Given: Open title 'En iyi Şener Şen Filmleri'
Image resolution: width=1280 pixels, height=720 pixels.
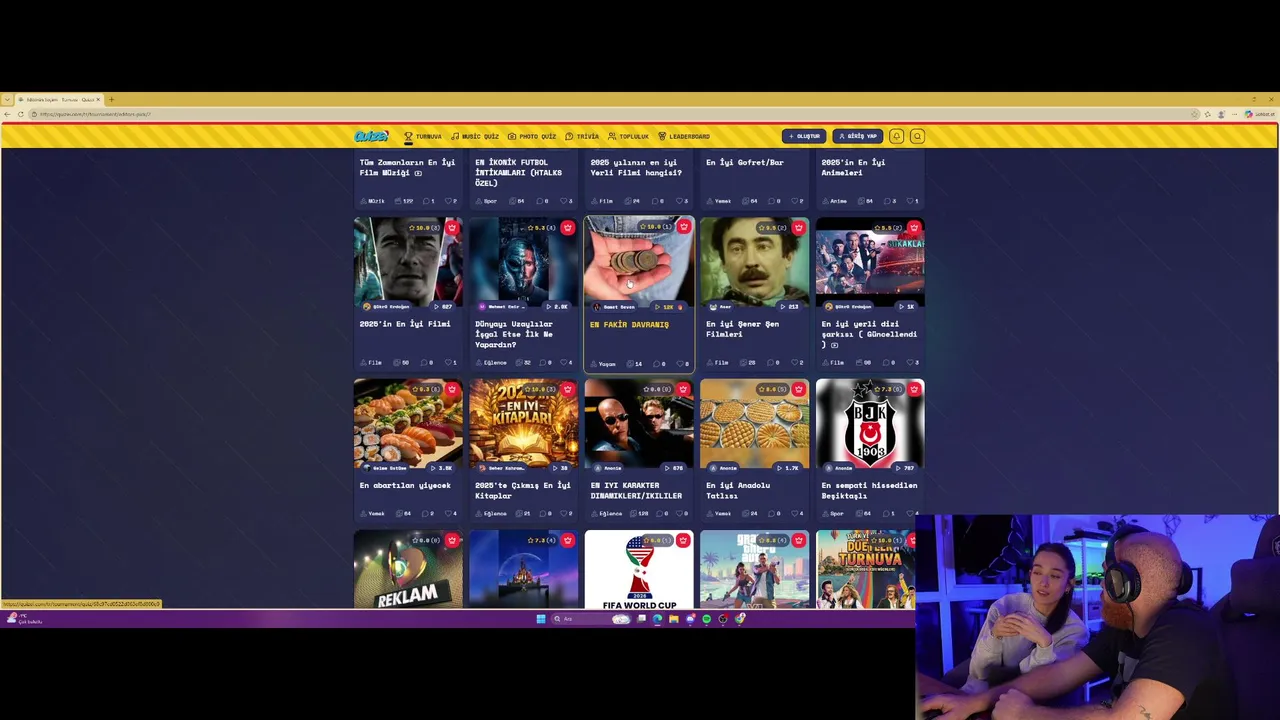Looking at the screenshot, I should [x=743, y=329].
